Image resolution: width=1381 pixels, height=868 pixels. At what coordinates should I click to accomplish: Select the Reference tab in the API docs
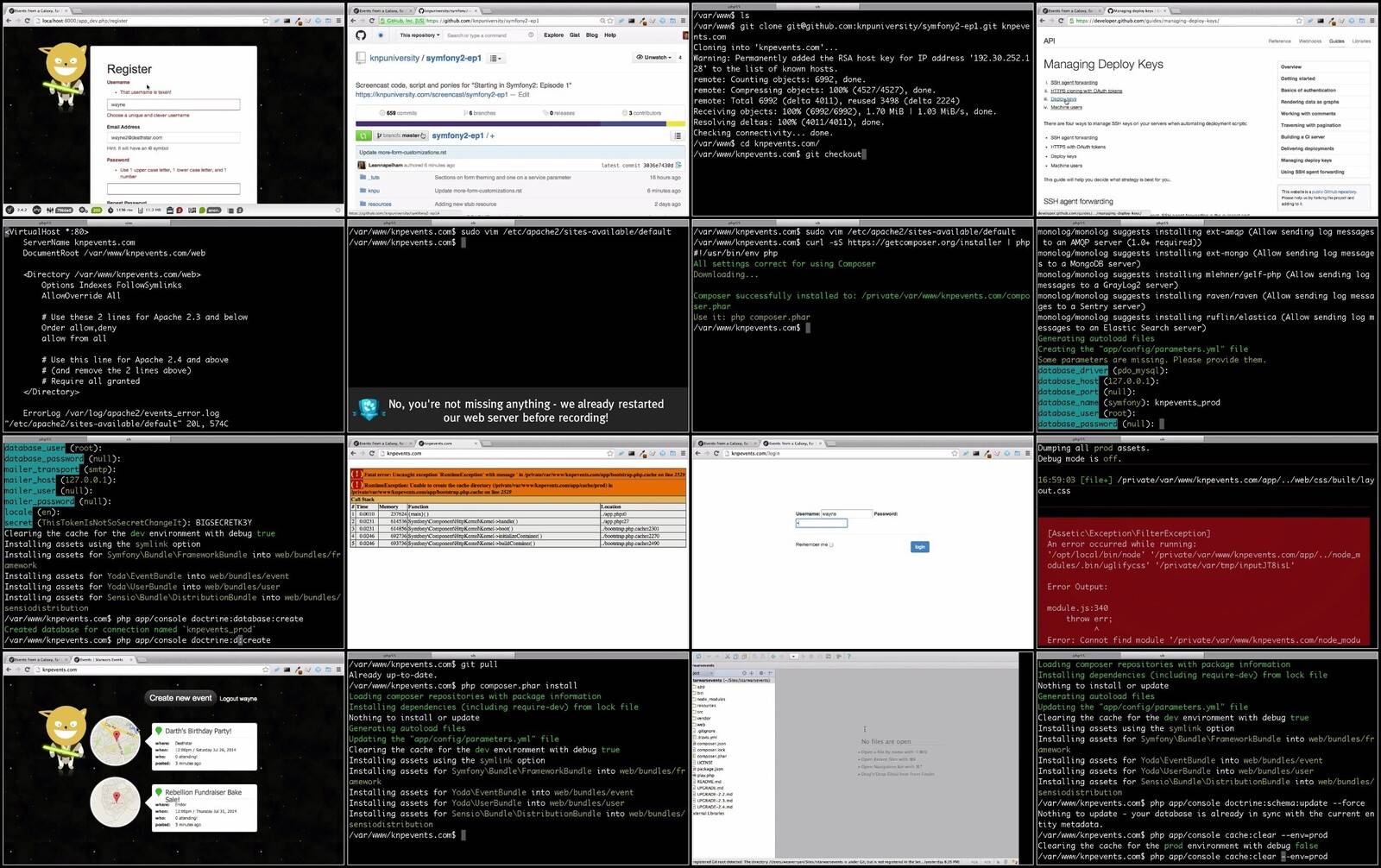[1279, 41]
